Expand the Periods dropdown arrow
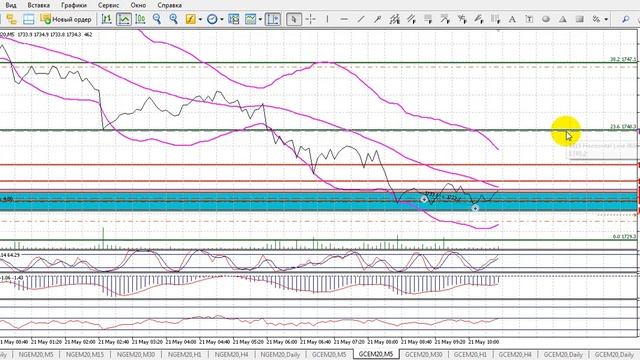Screen dimensions: 640x360 222,20
